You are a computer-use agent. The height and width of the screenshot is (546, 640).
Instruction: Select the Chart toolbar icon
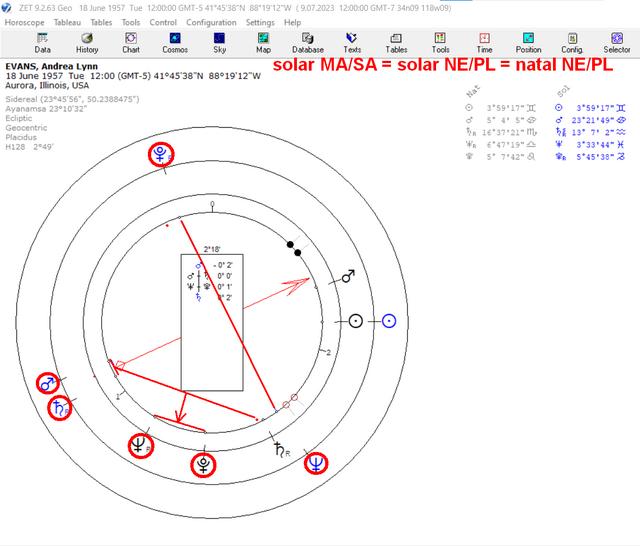pos(131,43)
